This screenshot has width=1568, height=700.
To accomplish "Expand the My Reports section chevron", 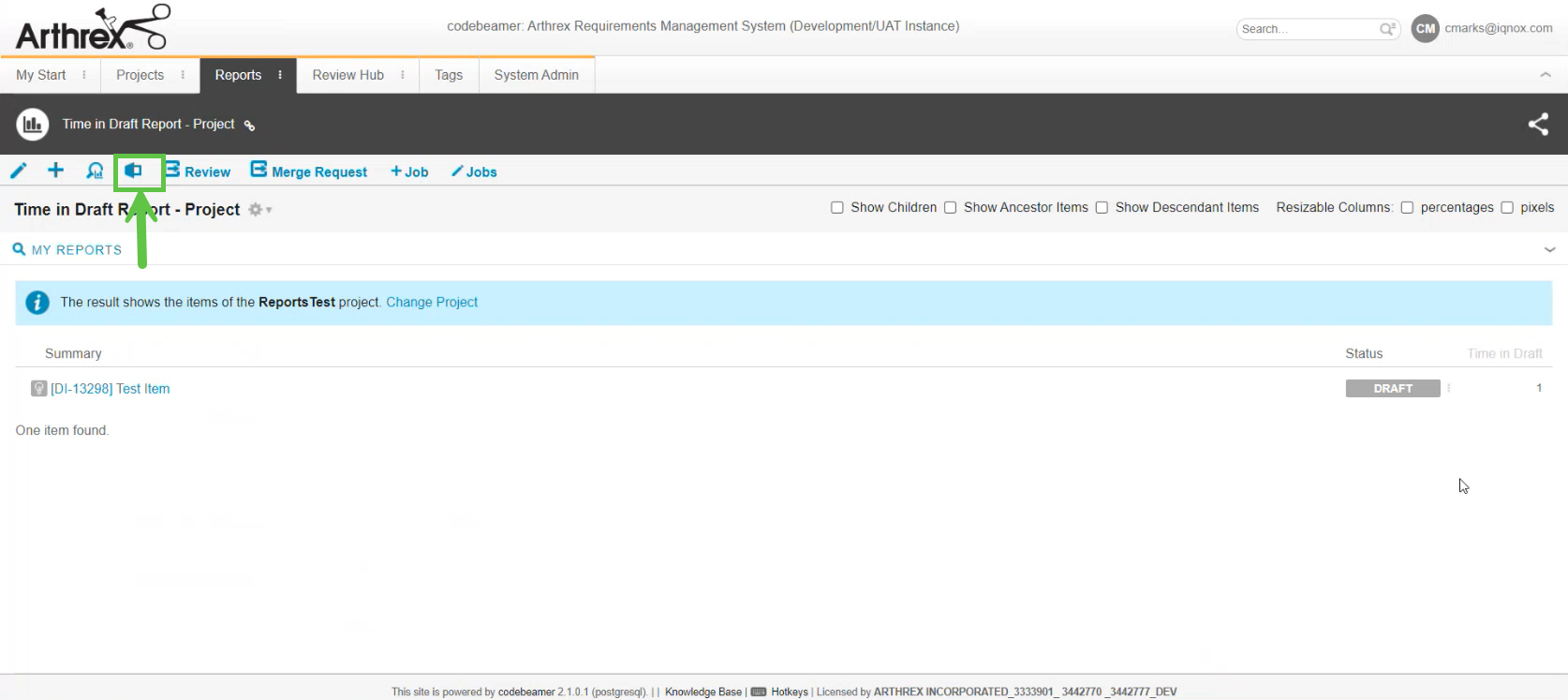I will [1549, 250].
